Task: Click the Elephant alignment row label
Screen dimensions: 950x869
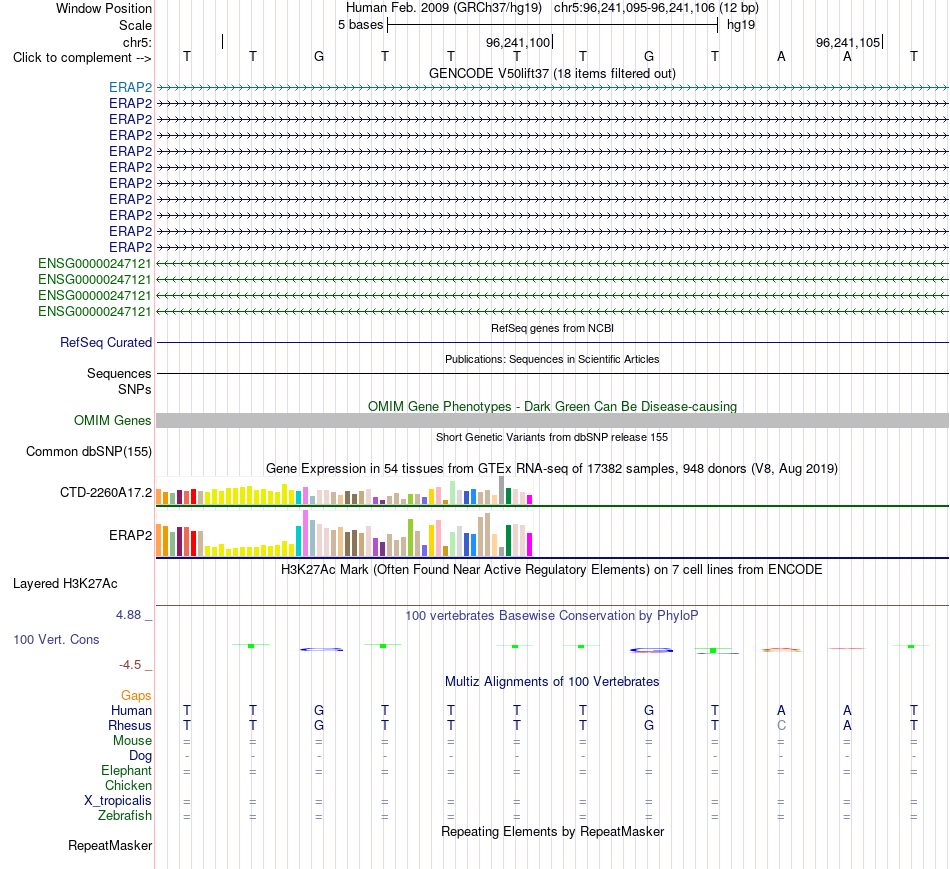Action: click(126, 771)
